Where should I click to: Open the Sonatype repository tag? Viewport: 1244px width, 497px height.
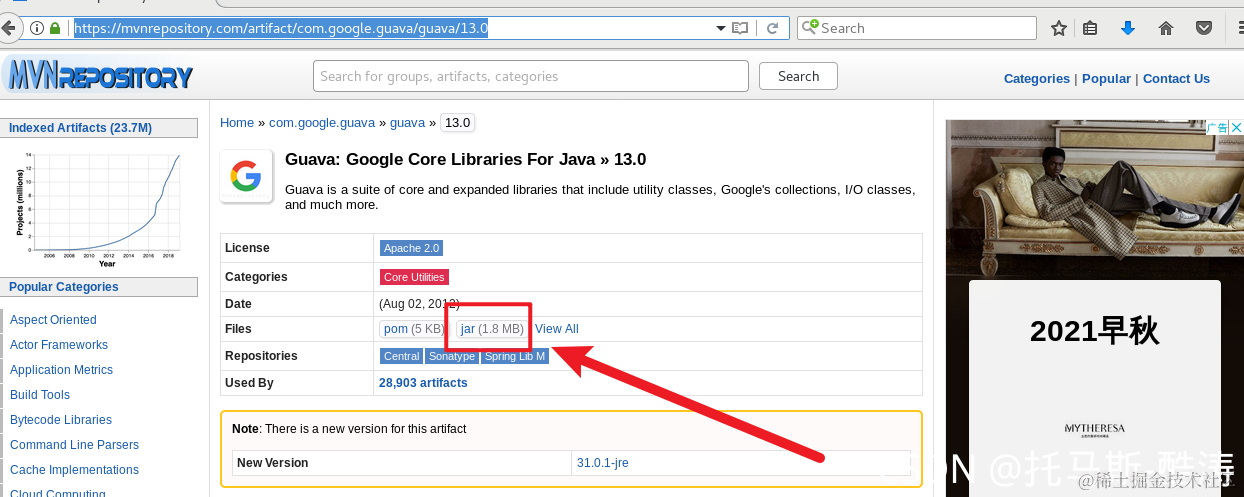coord(452,356)
